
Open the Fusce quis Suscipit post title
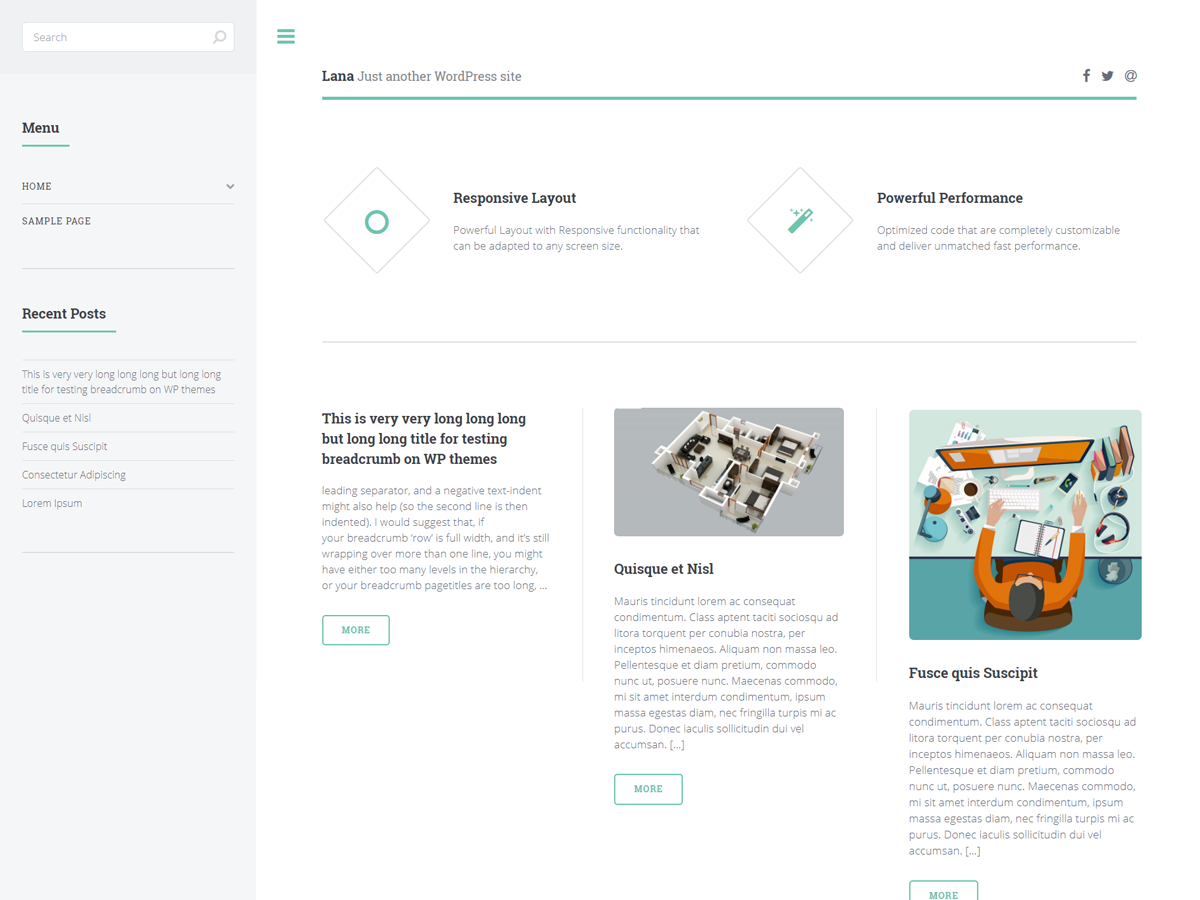click(973, 673)
